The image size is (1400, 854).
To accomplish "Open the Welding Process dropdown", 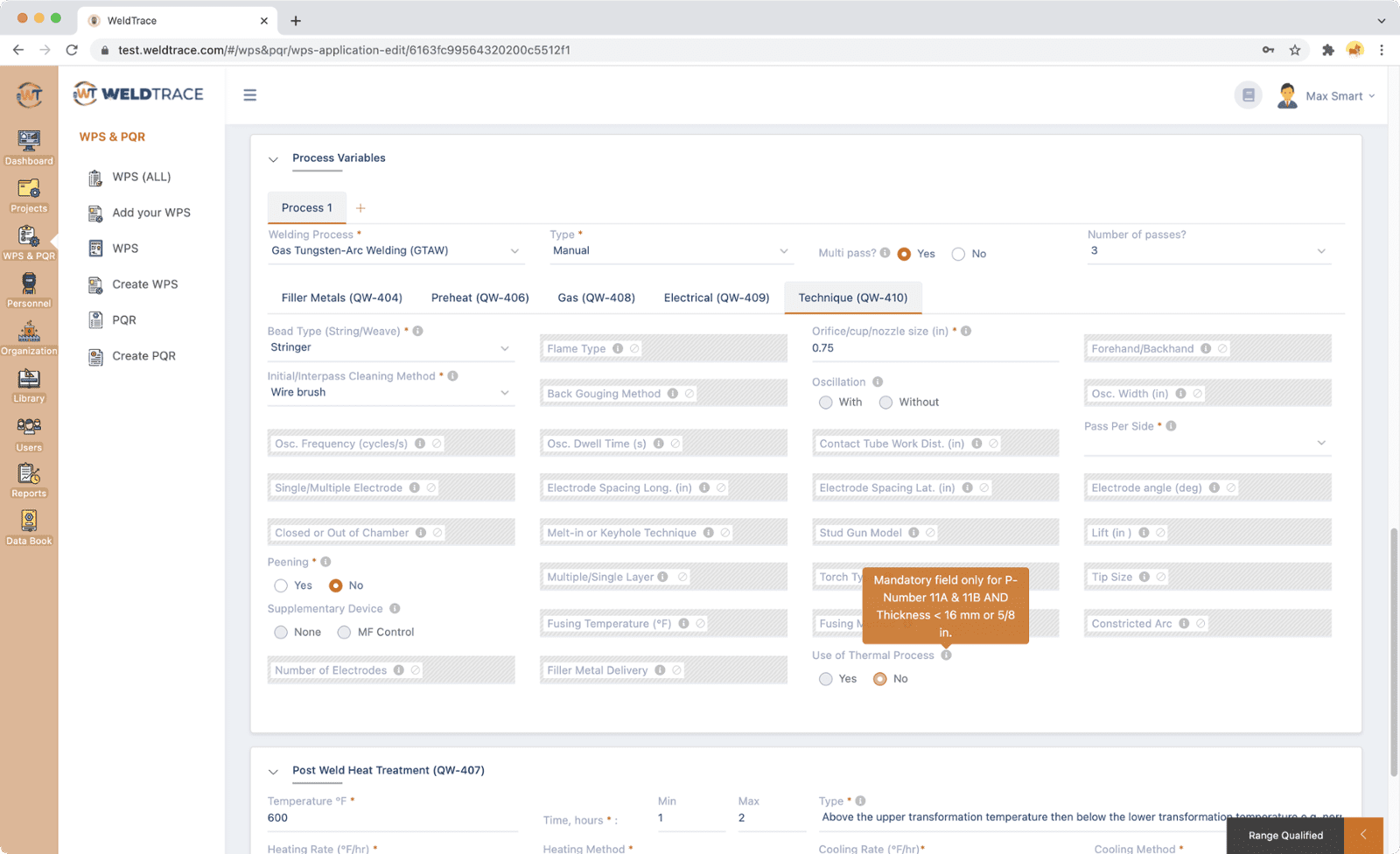I will pos(395,251).
